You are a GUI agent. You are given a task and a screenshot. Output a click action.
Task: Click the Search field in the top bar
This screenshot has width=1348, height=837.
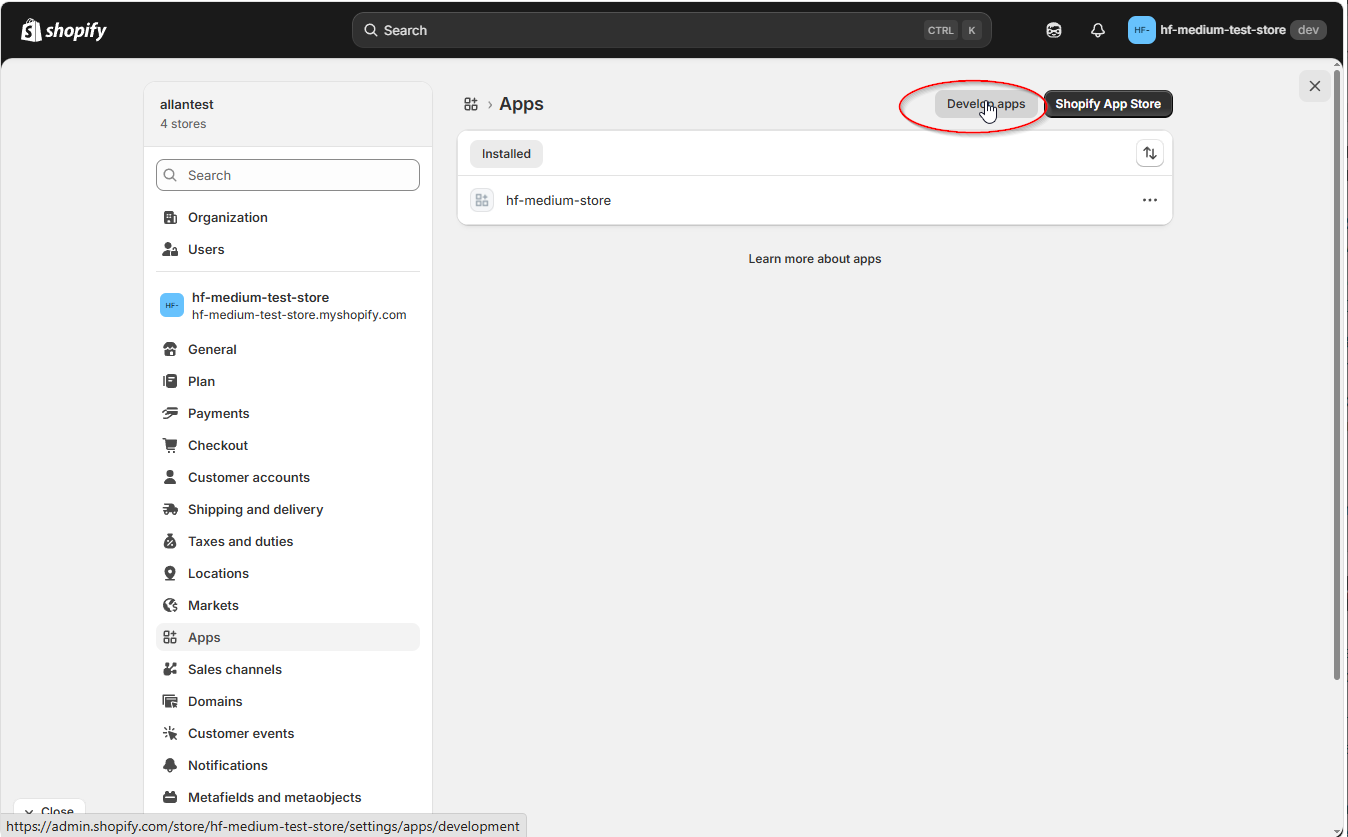[670, 30]
